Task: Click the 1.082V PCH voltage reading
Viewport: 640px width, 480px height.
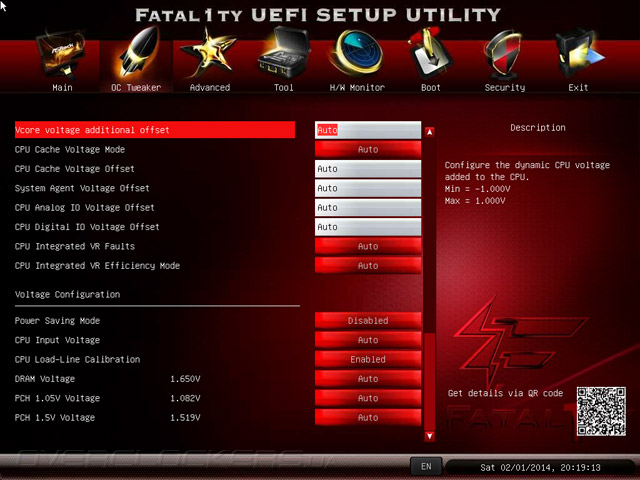Action: pos(185,398)
